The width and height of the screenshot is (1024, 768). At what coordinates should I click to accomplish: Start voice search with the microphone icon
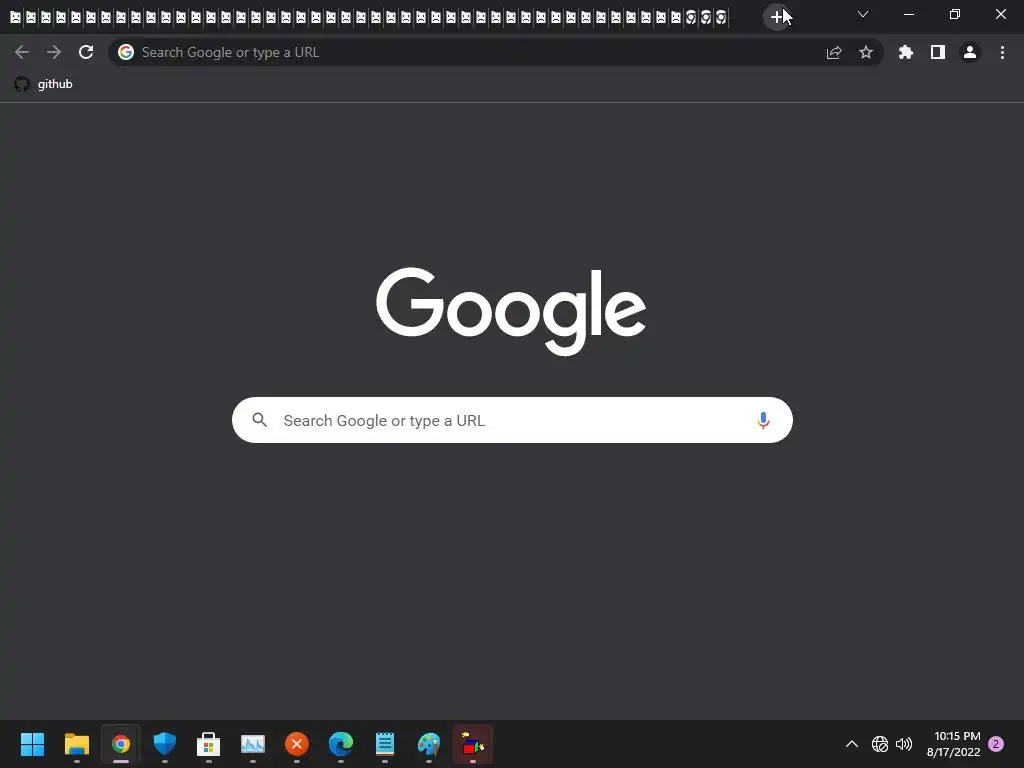pyautogui.click(x=763, y=420)
